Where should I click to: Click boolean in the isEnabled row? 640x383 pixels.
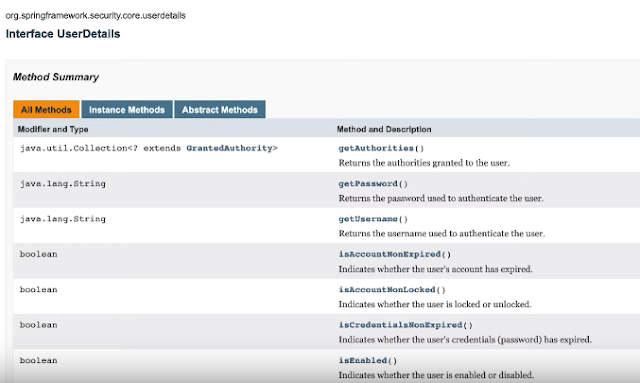pyautogui.click(x=39, y=361)
